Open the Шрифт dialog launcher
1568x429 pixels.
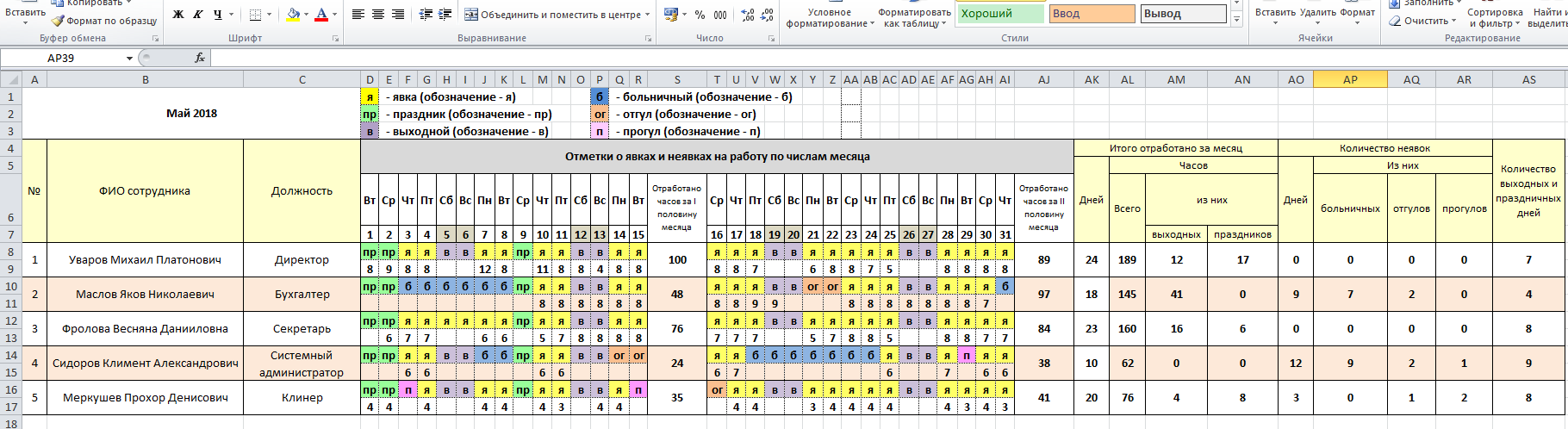point(335,39)
